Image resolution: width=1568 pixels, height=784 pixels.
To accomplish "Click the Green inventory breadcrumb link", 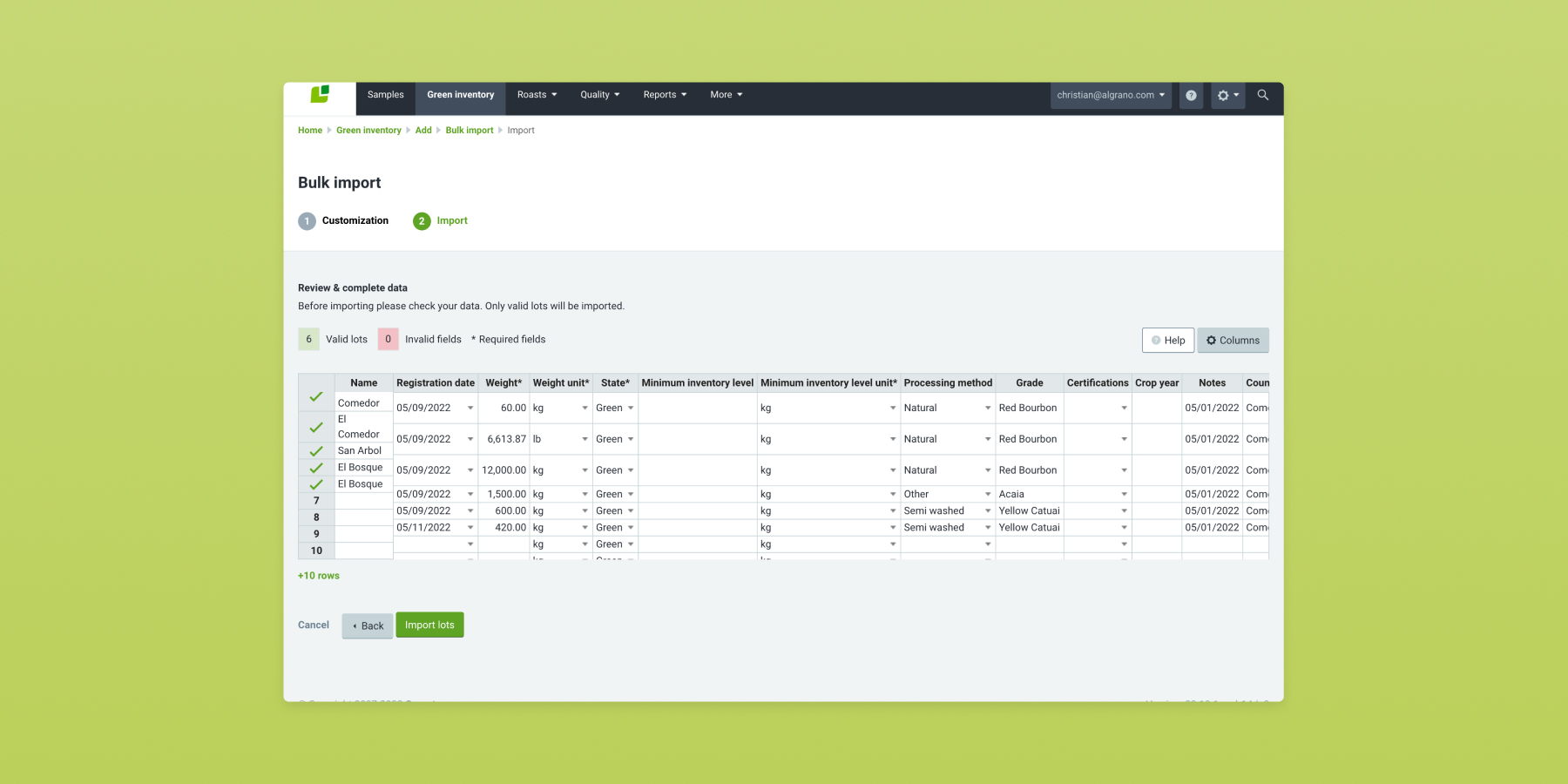I will pyautogui.click(x=368, y=131).
